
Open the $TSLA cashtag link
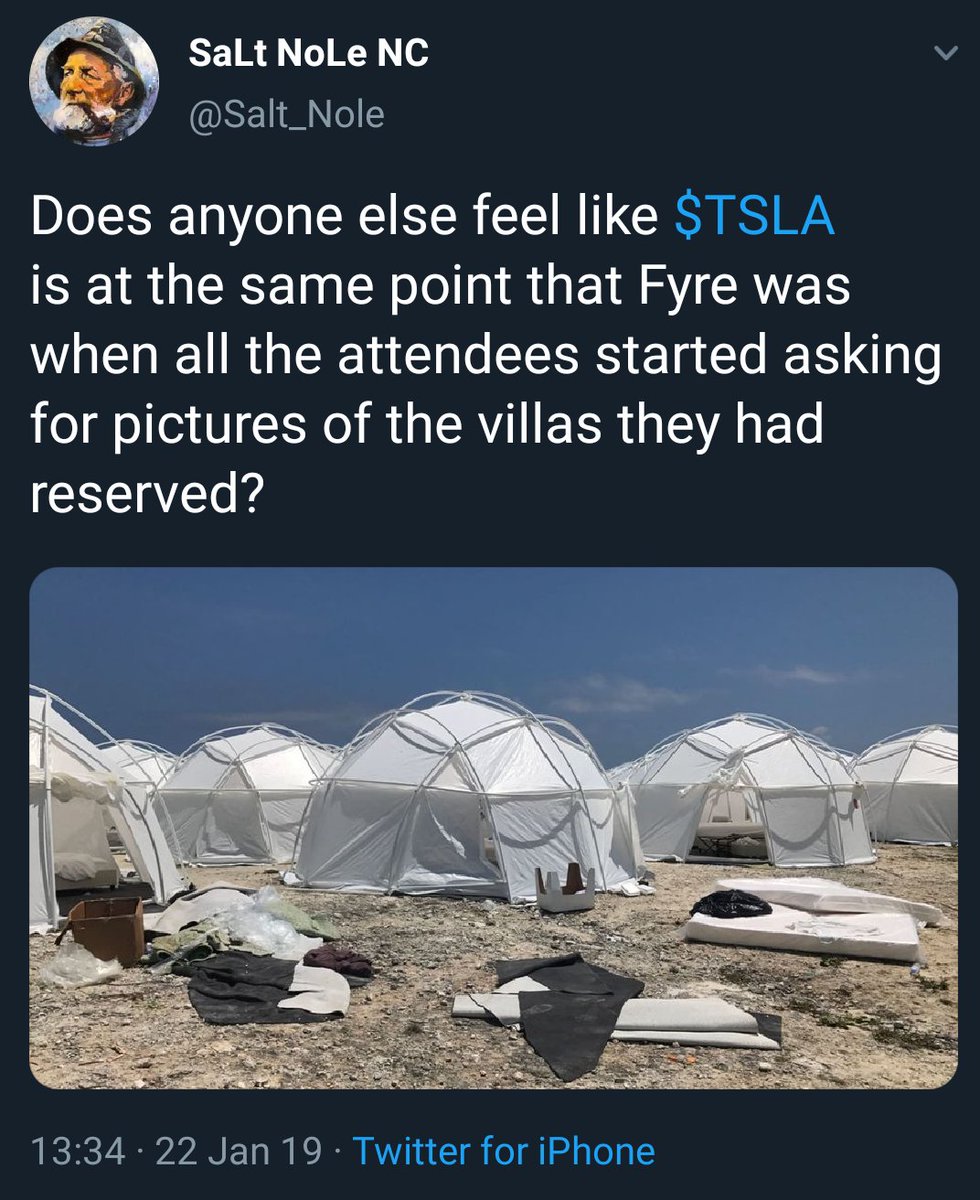755,219
